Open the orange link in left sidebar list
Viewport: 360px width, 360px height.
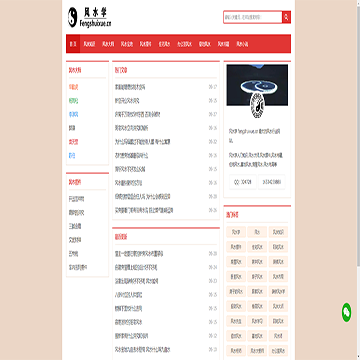73,87
